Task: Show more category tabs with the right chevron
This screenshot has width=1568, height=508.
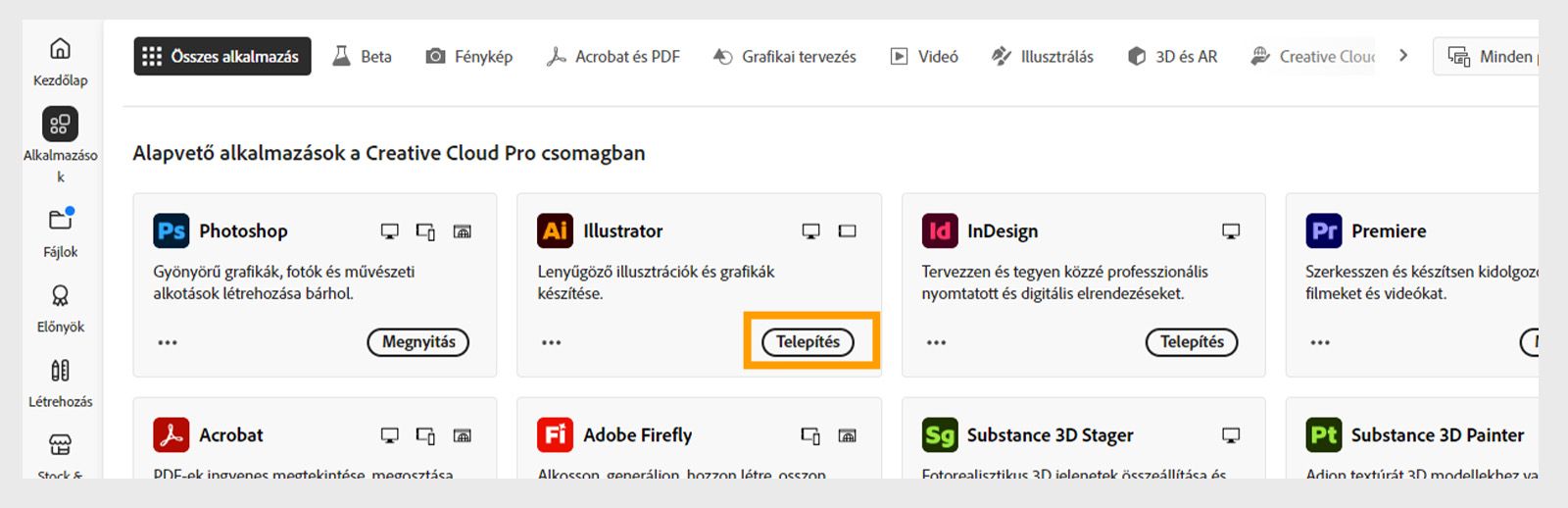Action: point(1403,56)
